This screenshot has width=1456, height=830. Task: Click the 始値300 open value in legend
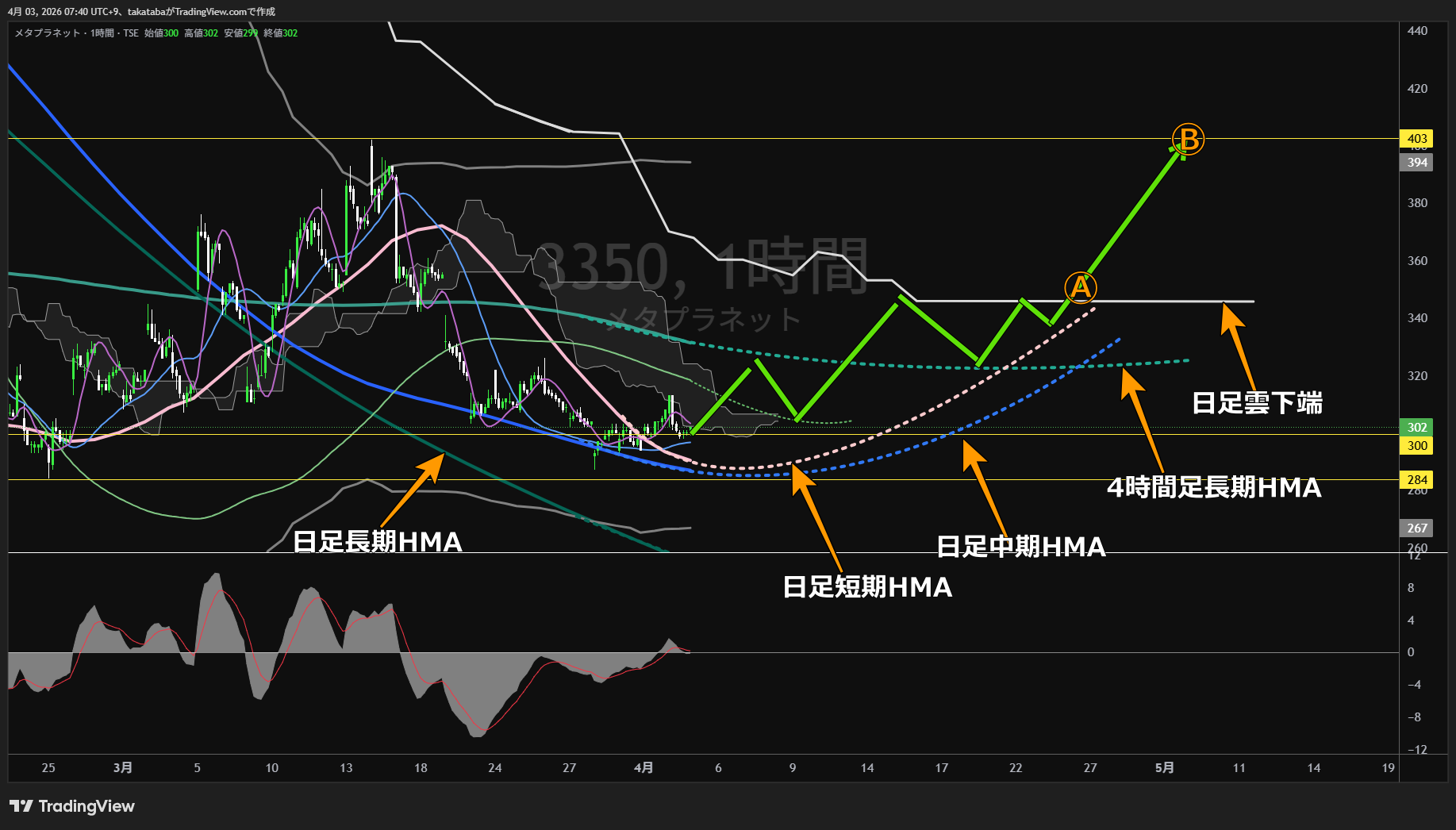click(161, 33)
